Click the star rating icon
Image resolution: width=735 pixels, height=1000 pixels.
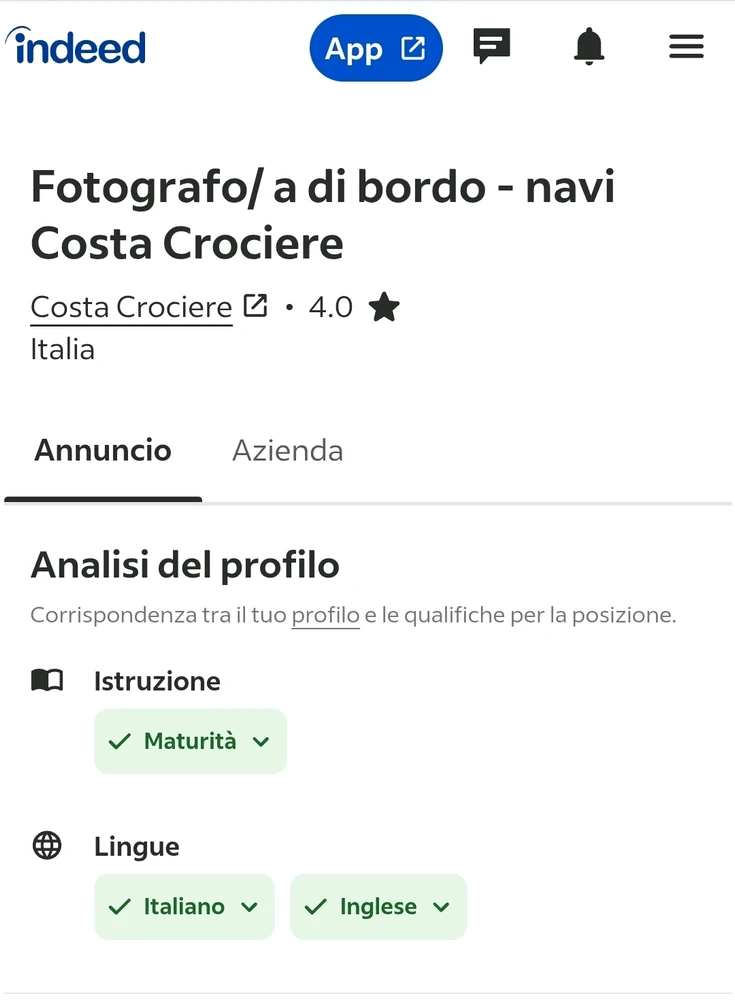(384, 307)
